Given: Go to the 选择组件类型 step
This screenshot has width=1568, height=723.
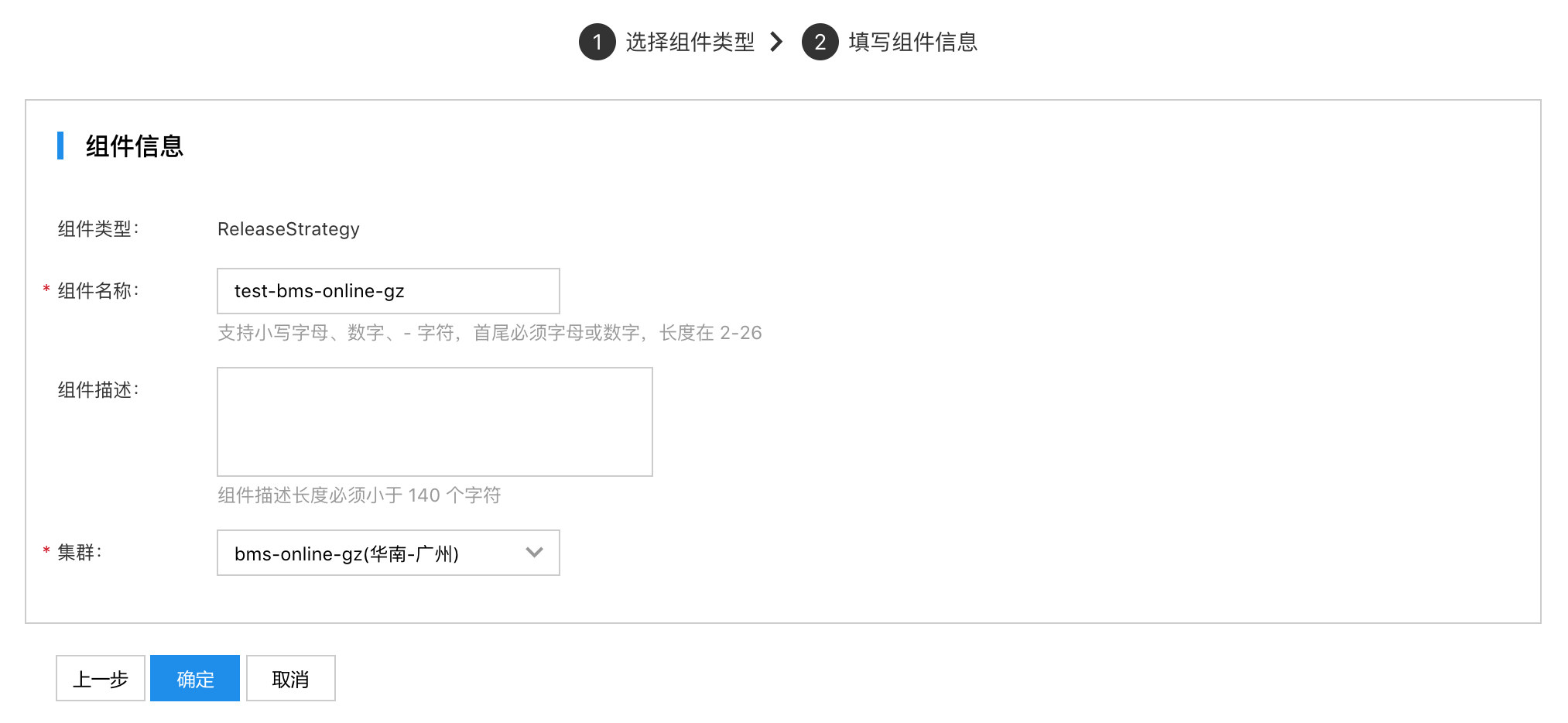Looking at the screenshot, I should click(x=690, y=42).
